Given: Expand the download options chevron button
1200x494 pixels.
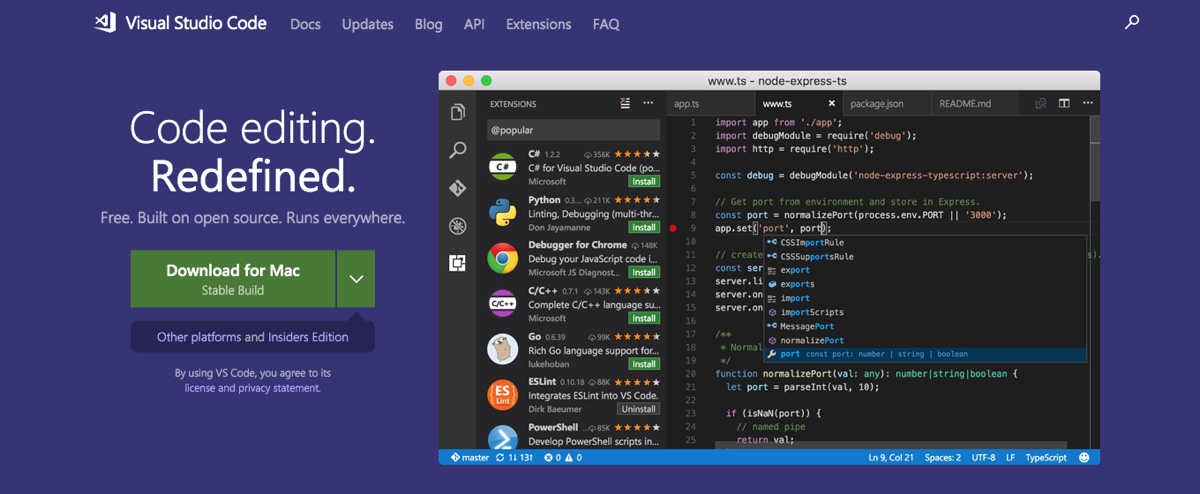Looking at the screenshot, I should point(356,279).
